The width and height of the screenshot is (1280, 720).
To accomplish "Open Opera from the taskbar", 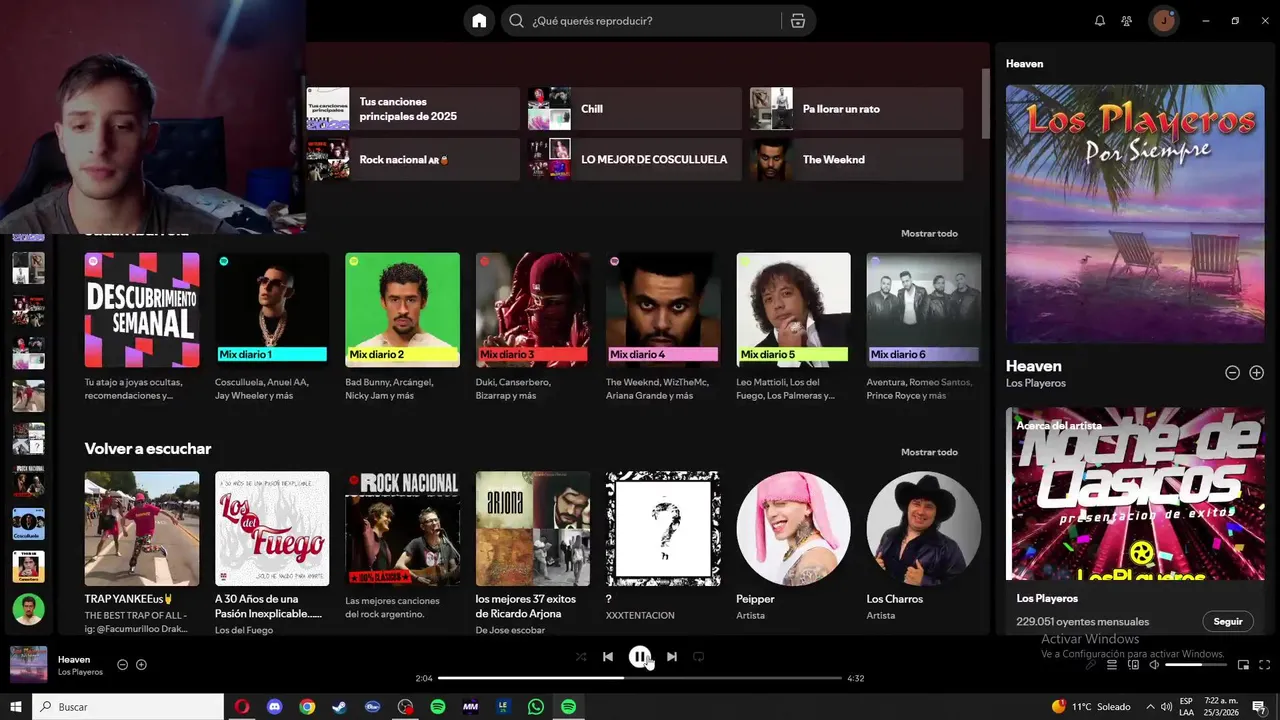I will (242, 707).
